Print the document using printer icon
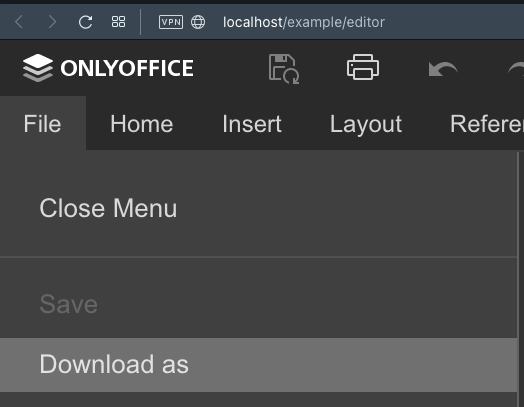524x407 pixels. (363, 67)
